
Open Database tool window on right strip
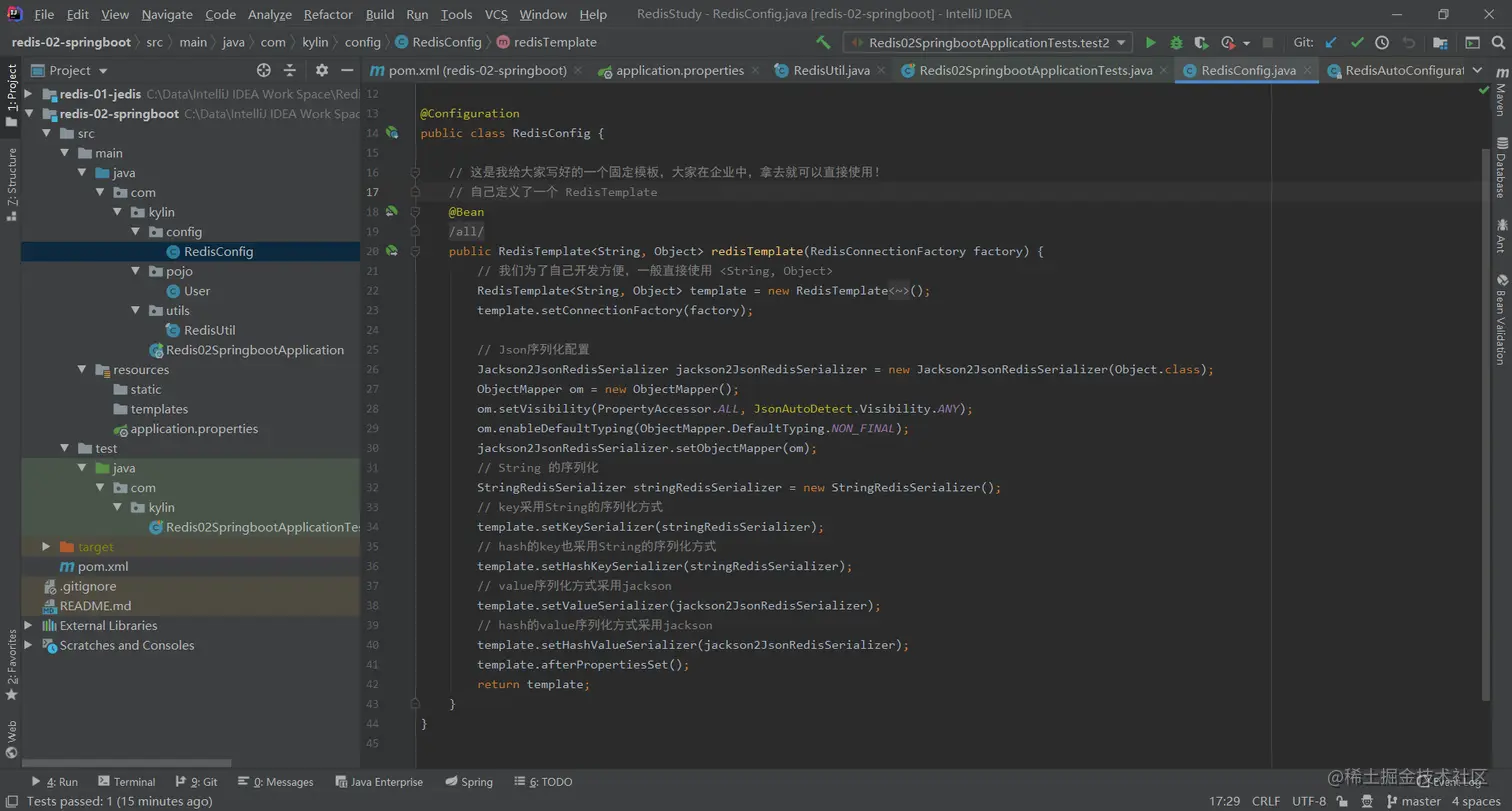point(1501,167)
